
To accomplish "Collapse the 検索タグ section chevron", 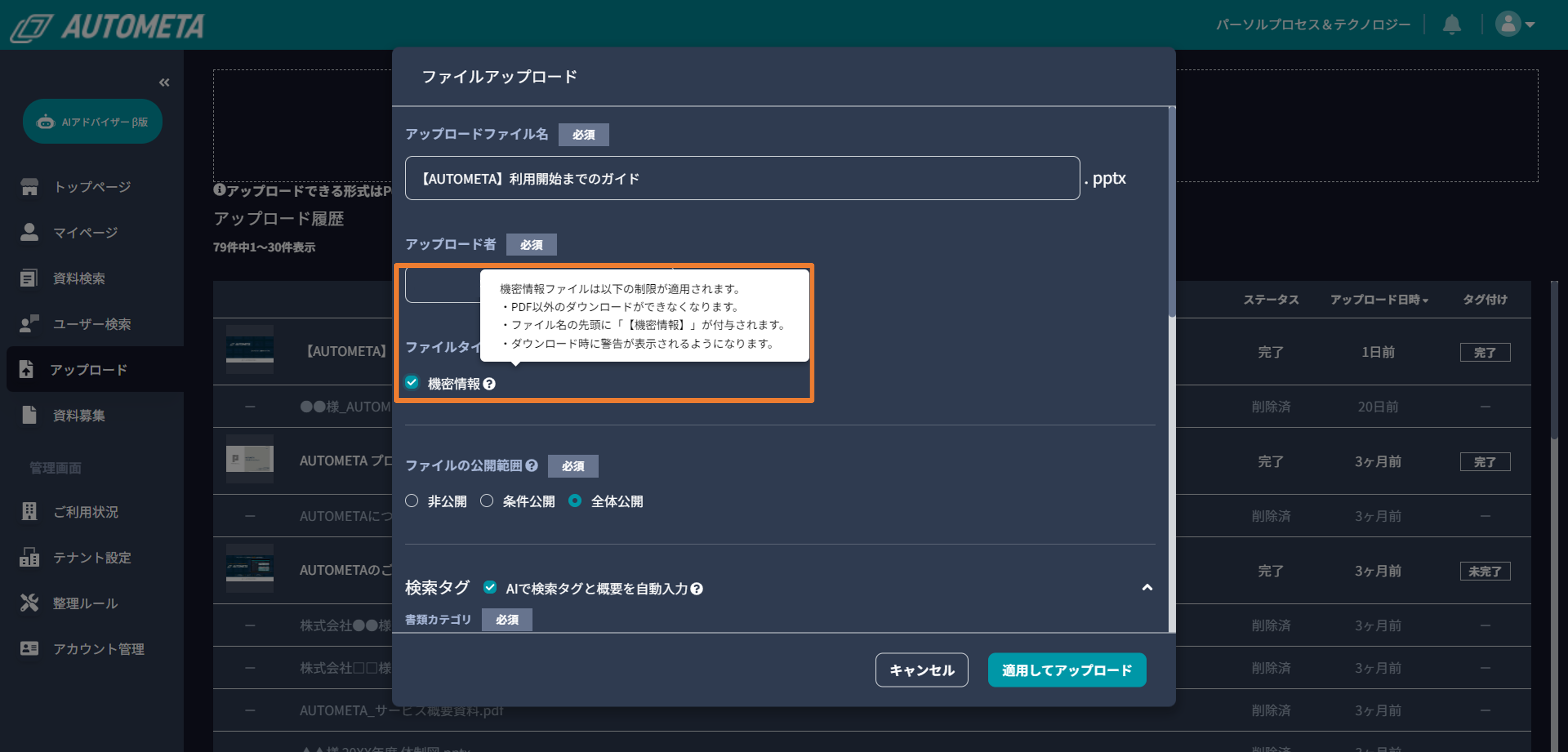I will point(1147,587).
